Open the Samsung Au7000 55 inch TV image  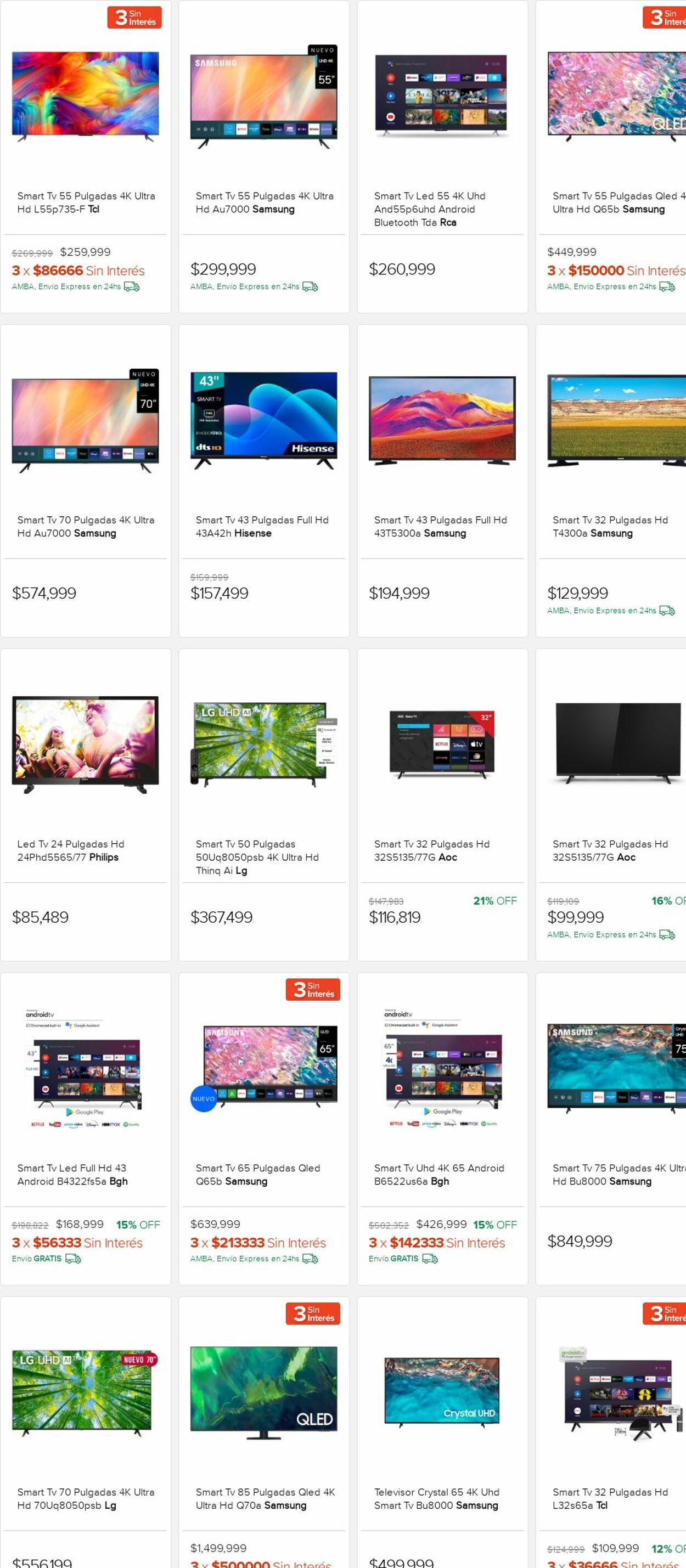coord(263,97)
